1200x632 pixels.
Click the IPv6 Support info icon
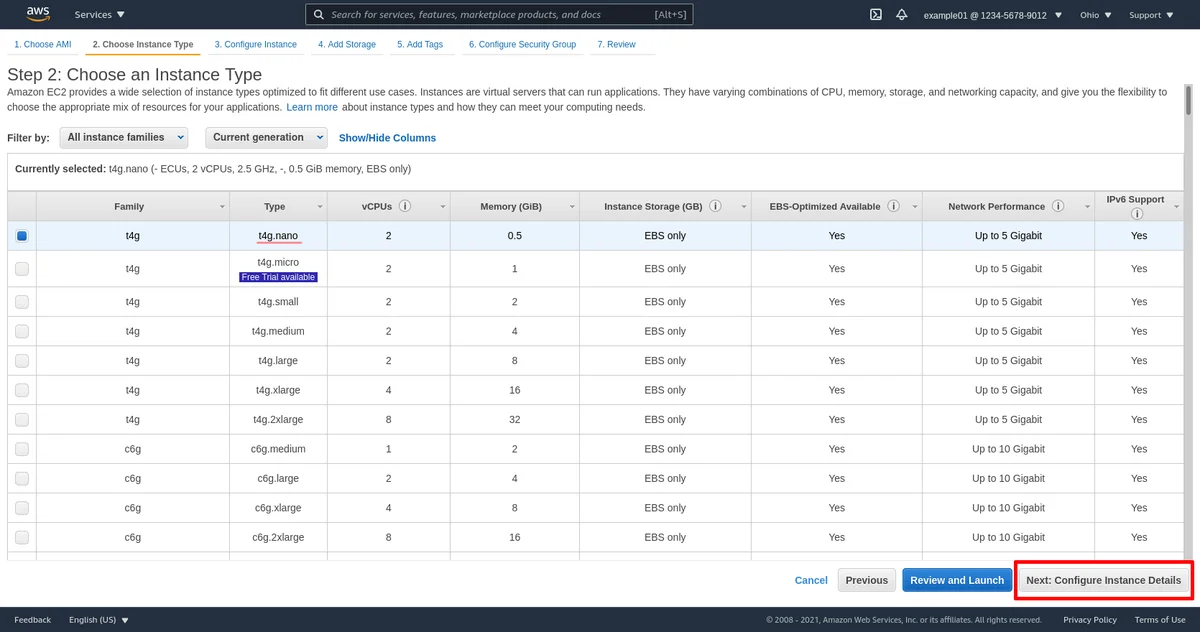tap(1136, 214)
